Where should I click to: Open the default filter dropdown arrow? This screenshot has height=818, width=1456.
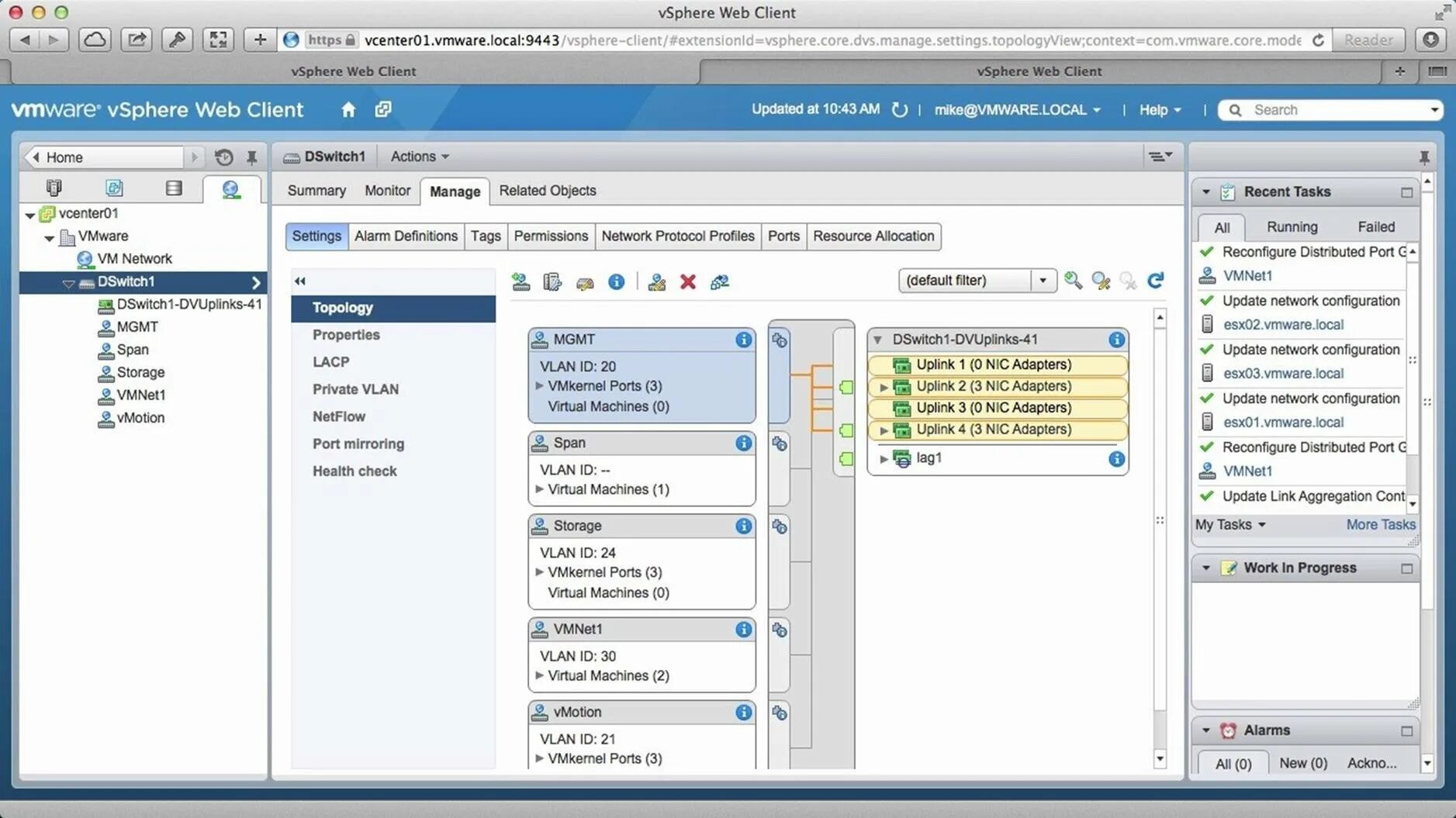coord(1043,281)
